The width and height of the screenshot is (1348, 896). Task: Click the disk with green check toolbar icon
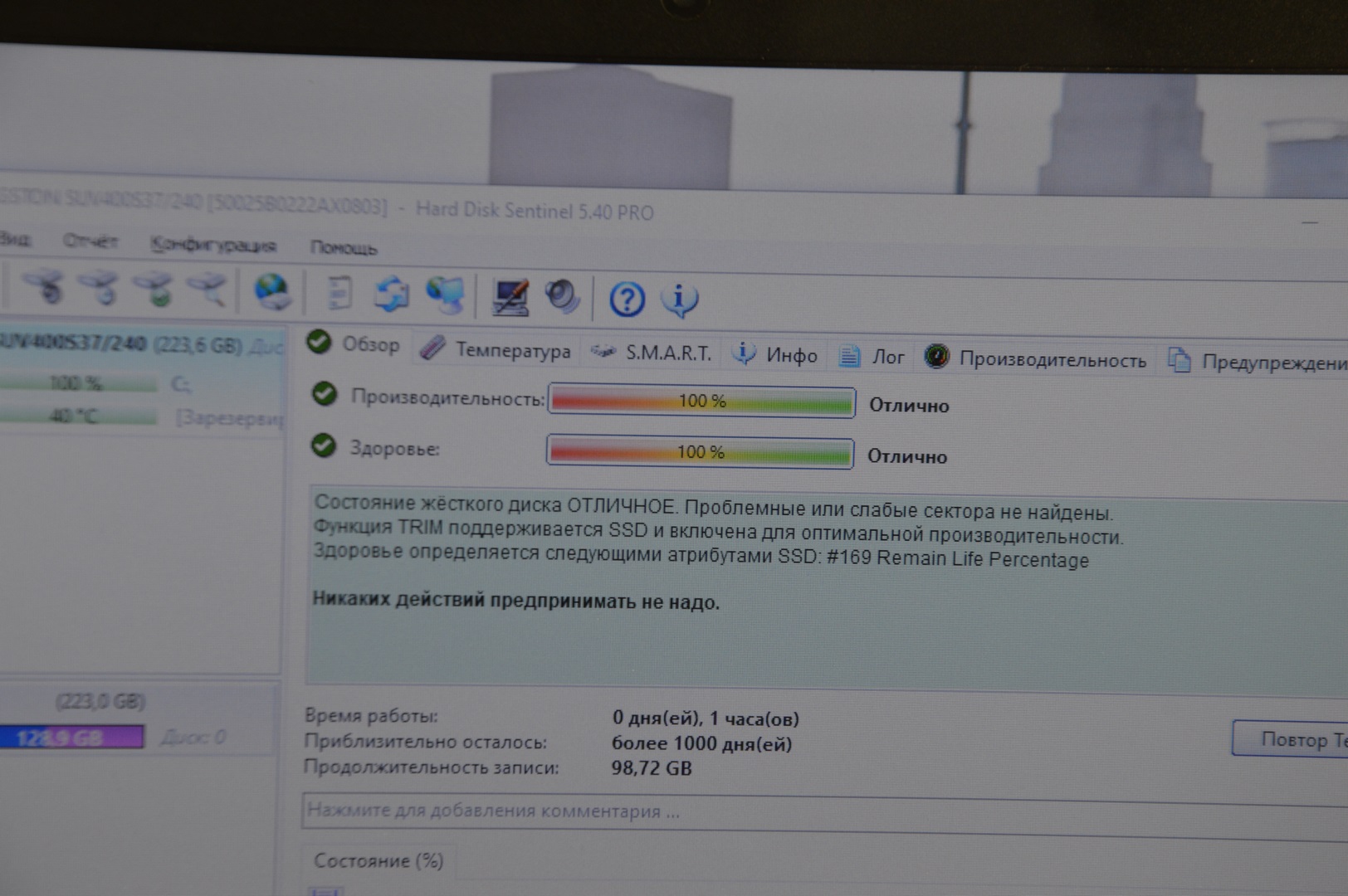coord(154,289)
